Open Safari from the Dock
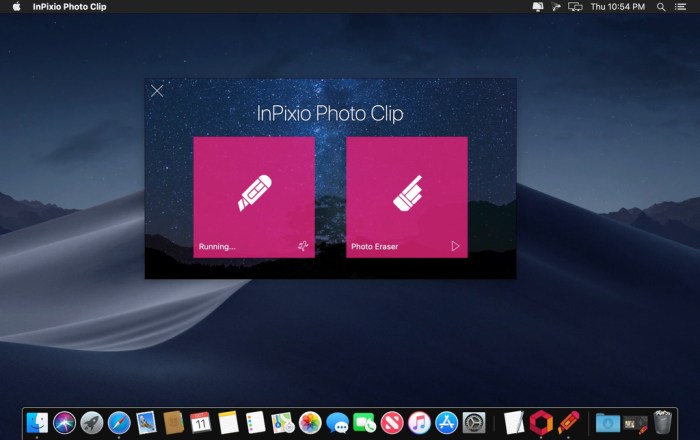This screenshot has width=700, height=440. click(119, 422)
